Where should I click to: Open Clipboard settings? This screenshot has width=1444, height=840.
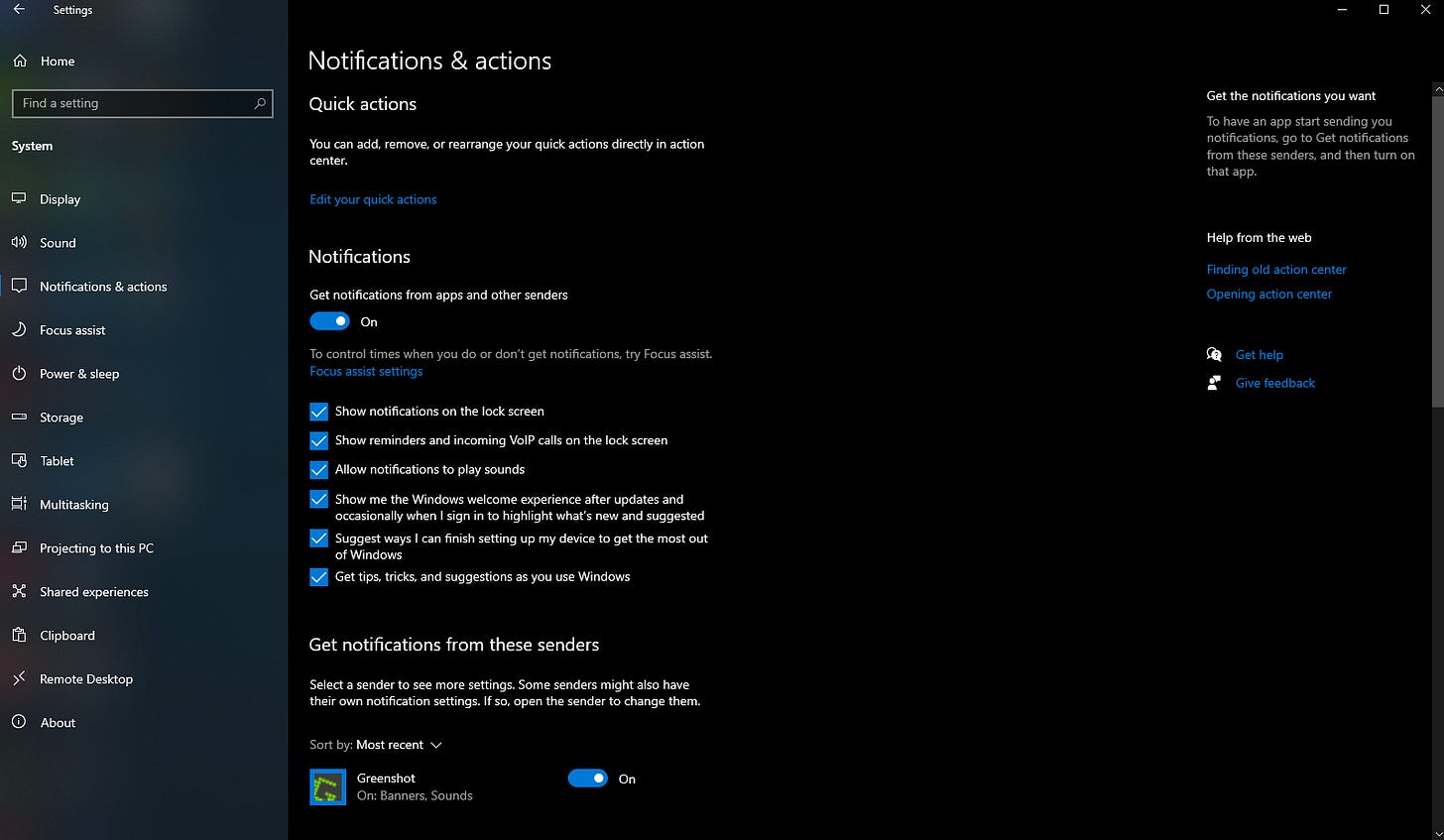(x=144, y=635)
